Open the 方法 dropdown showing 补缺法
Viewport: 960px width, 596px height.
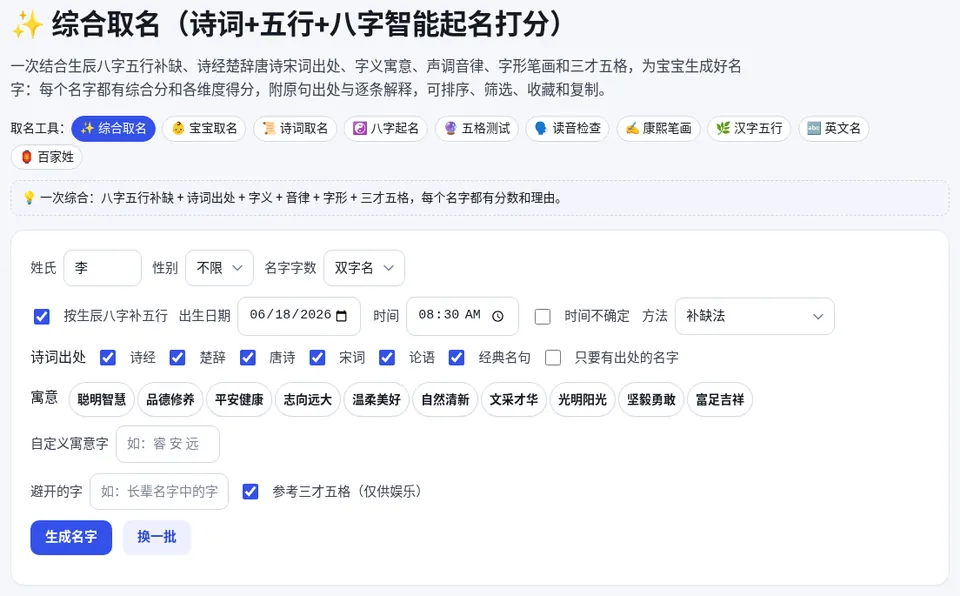[x=754, y=316]
